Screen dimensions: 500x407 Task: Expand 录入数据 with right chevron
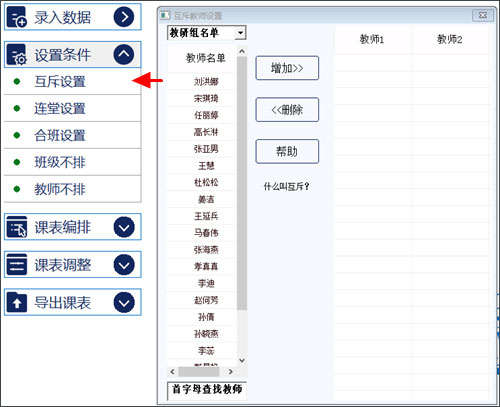[x=124, y=17]
